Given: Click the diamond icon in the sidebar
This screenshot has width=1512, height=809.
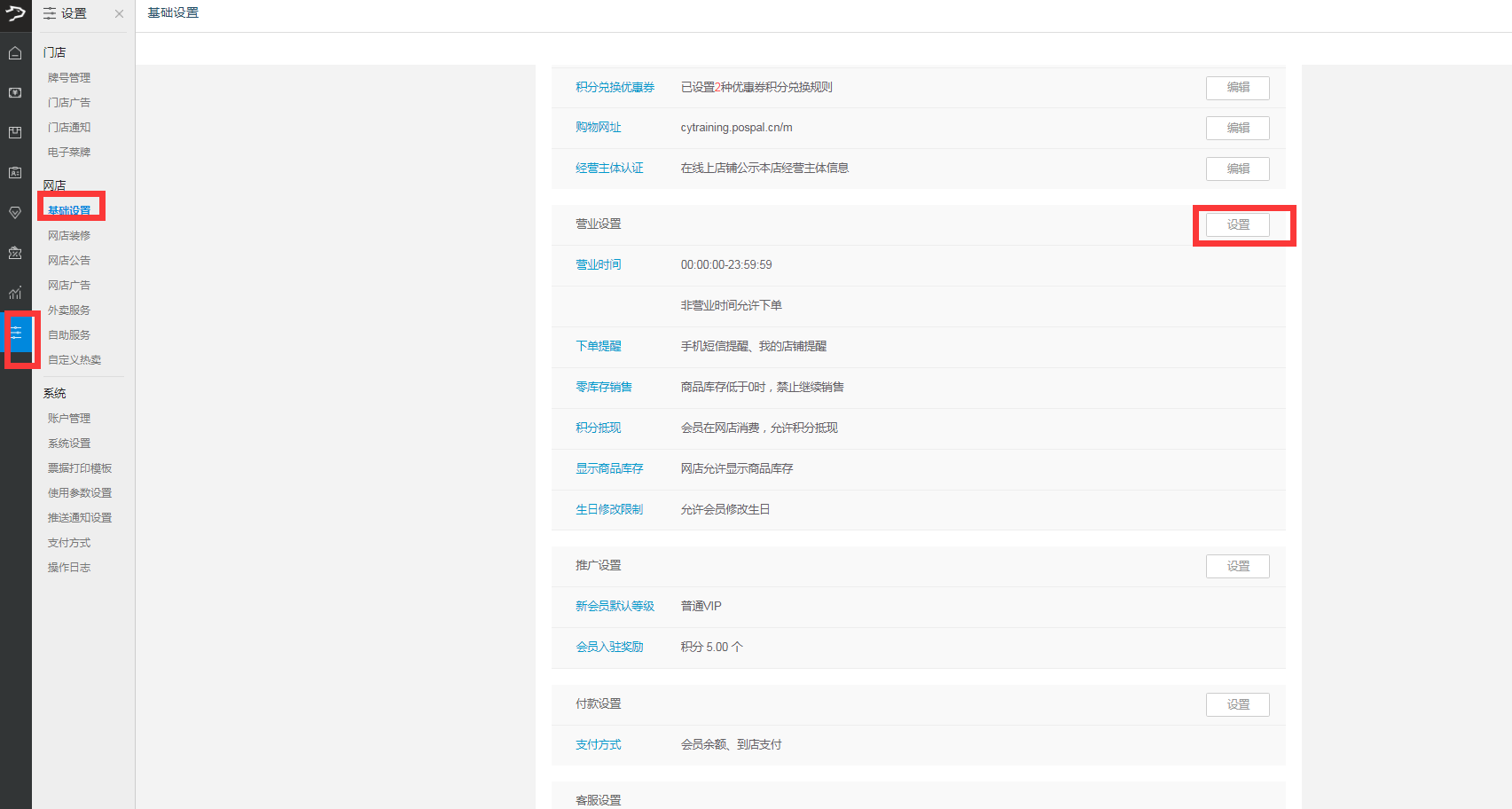Looking at the screenshot, I should click(15, 213).
